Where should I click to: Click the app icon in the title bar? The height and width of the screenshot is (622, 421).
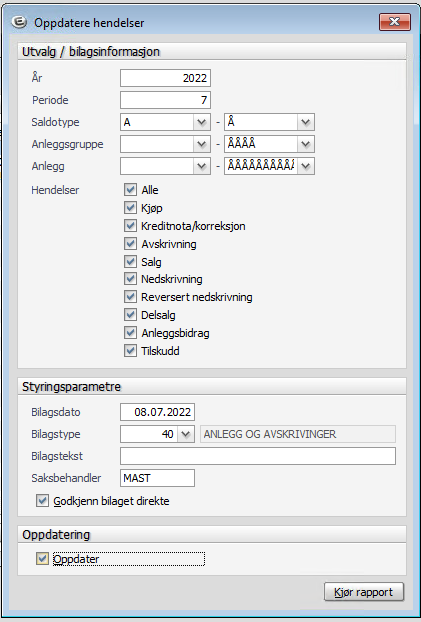[19, 22]
